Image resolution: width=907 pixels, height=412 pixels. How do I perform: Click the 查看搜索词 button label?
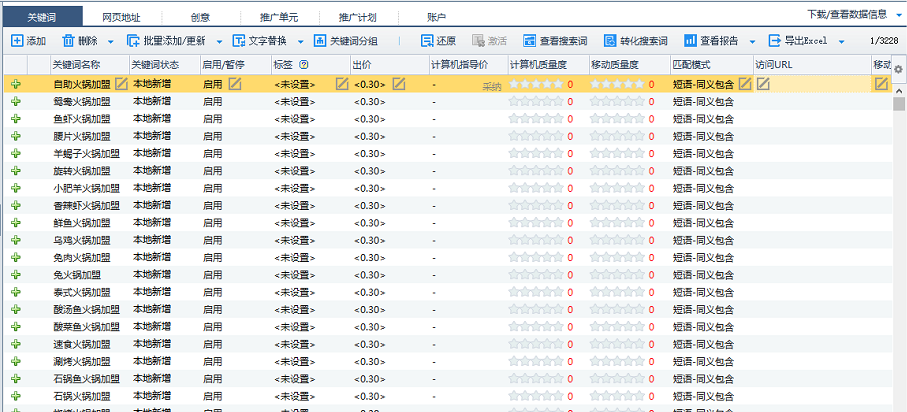(x=563, y=41)
